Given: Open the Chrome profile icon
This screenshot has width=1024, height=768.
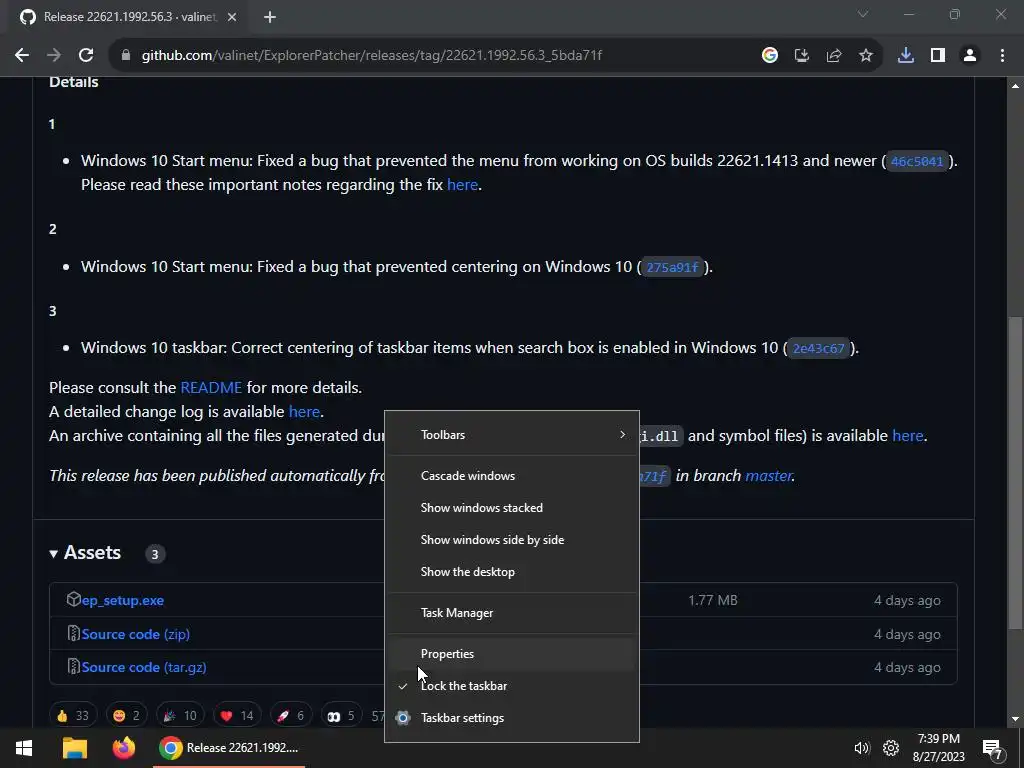Looking at the screenshot, I should point(970,56).
